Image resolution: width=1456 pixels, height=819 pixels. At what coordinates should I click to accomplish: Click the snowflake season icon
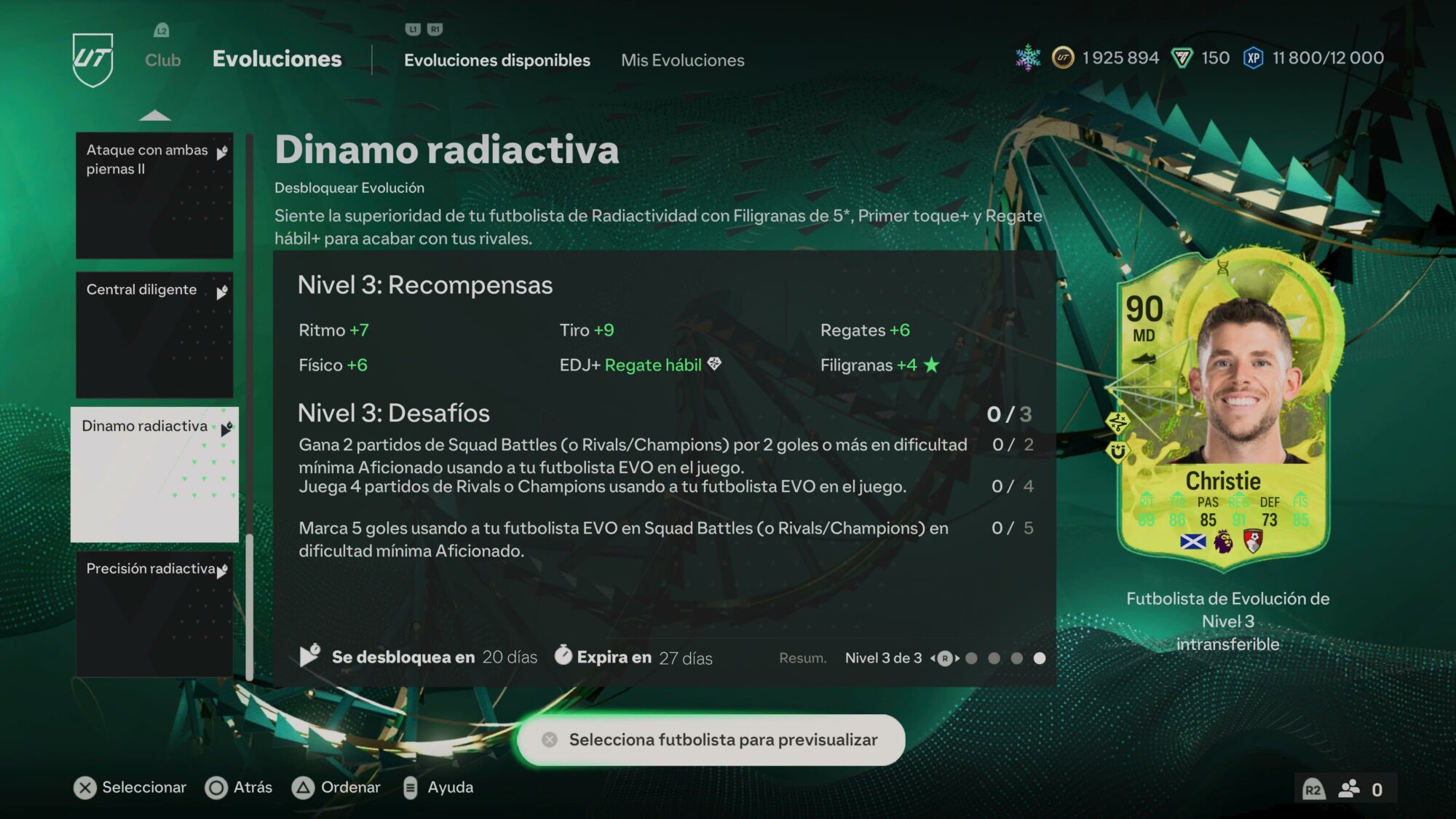pyautogui.click(x=1028, y=58)
